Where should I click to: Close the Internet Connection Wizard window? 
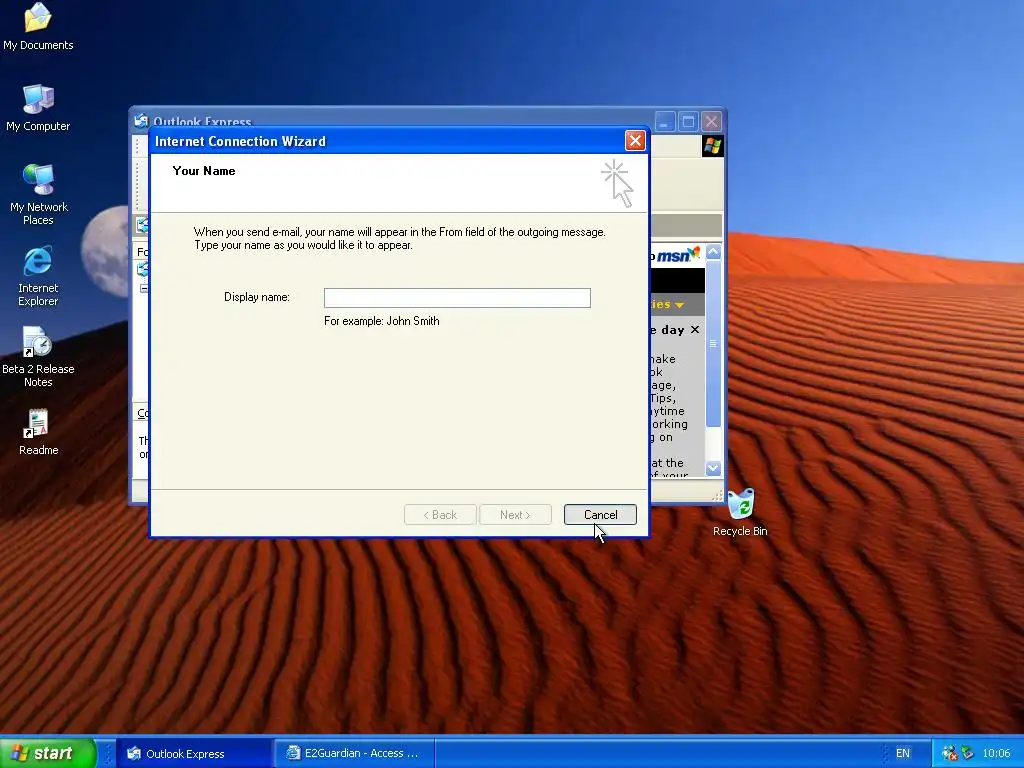click(635, 141)
